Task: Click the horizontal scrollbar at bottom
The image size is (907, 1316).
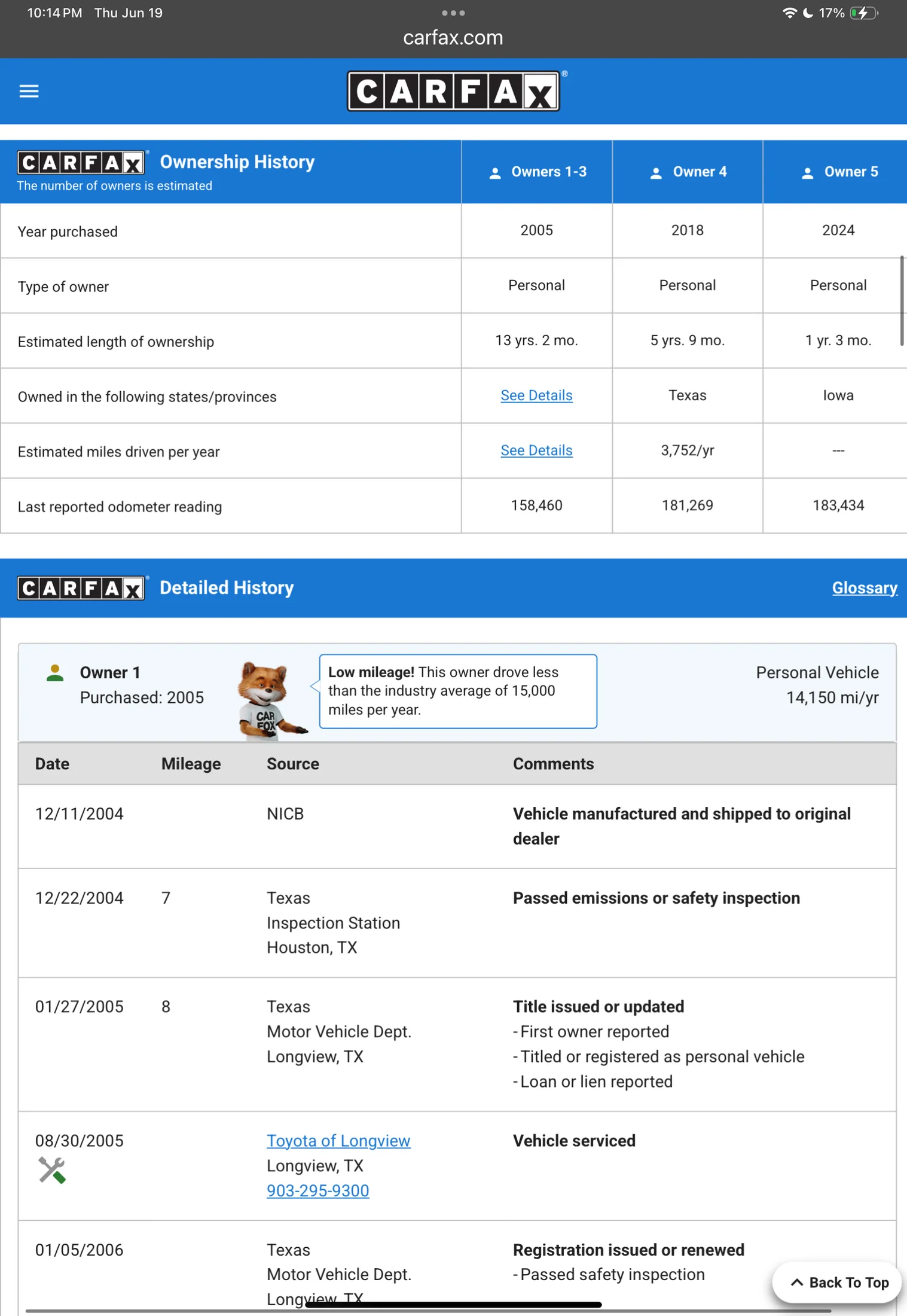Action: pos(428,1311)
